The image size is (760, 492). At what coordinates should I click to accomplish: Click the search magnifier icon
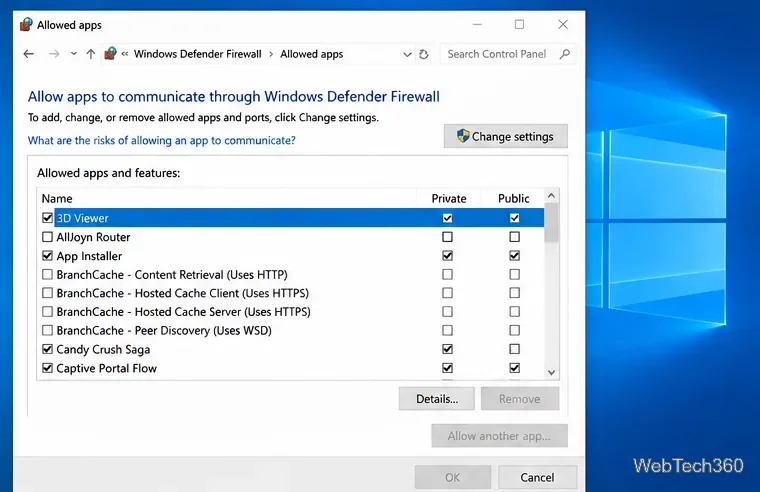point(564,54)
